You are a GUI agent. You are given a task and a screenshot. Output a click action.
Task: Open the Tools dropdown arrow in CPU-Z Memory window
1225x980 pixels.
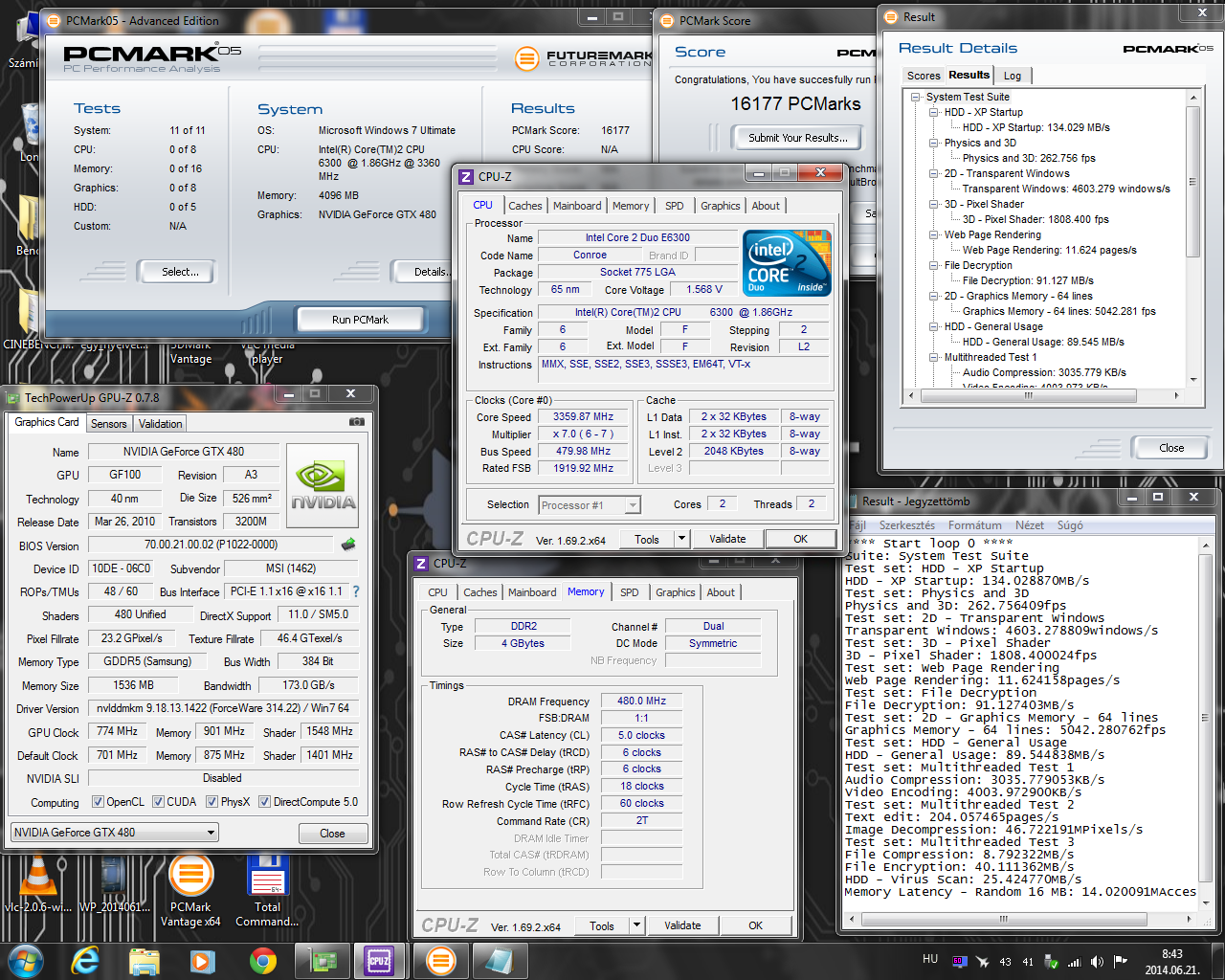(x=636, y=925)
